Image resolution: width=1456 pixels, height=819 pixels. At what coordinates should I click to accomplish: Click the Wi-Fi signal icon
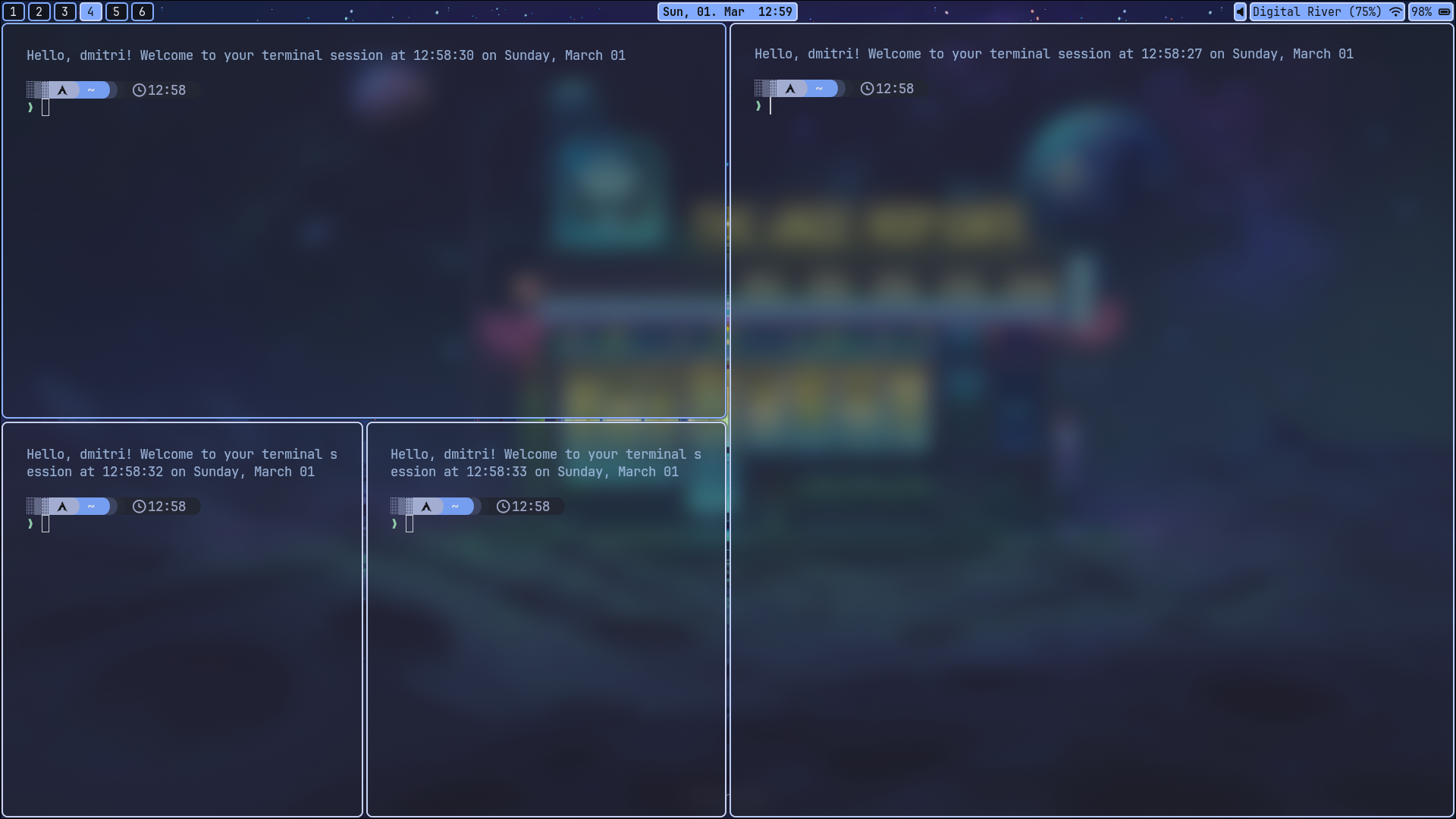[x=1395, y=11]
